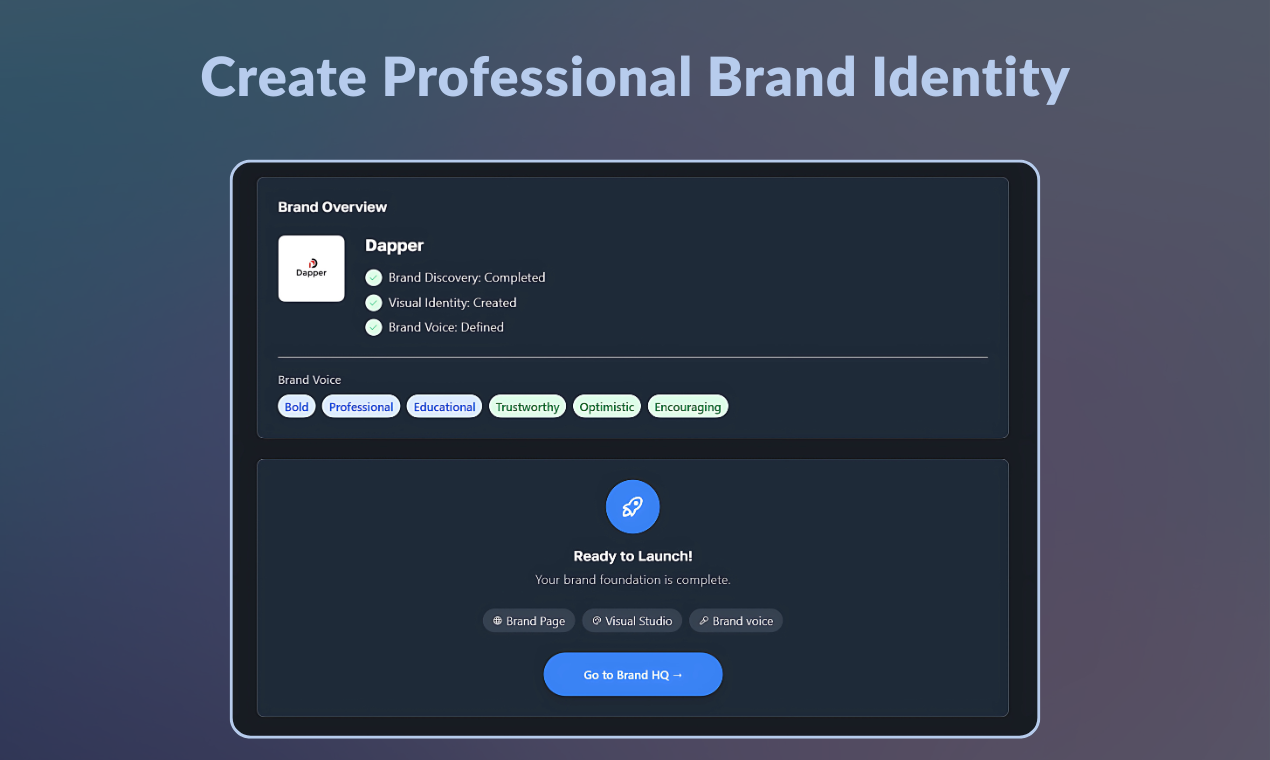The image size is (1270, 760).
Task: Open the Brand voice chip
Action: [x=735, y=620]
